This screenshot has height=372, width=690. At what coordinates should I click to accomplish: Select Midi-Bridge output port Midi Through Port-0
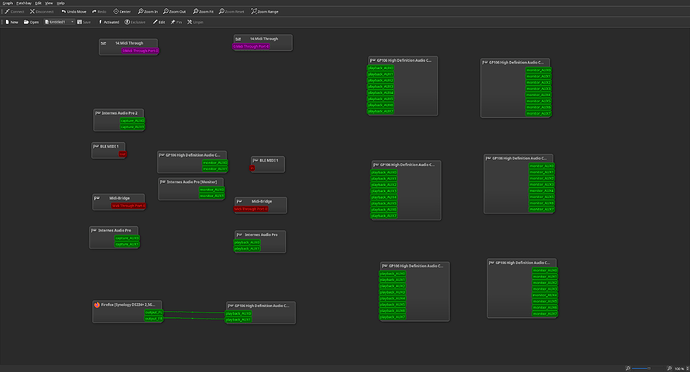(x=128, y=206)
